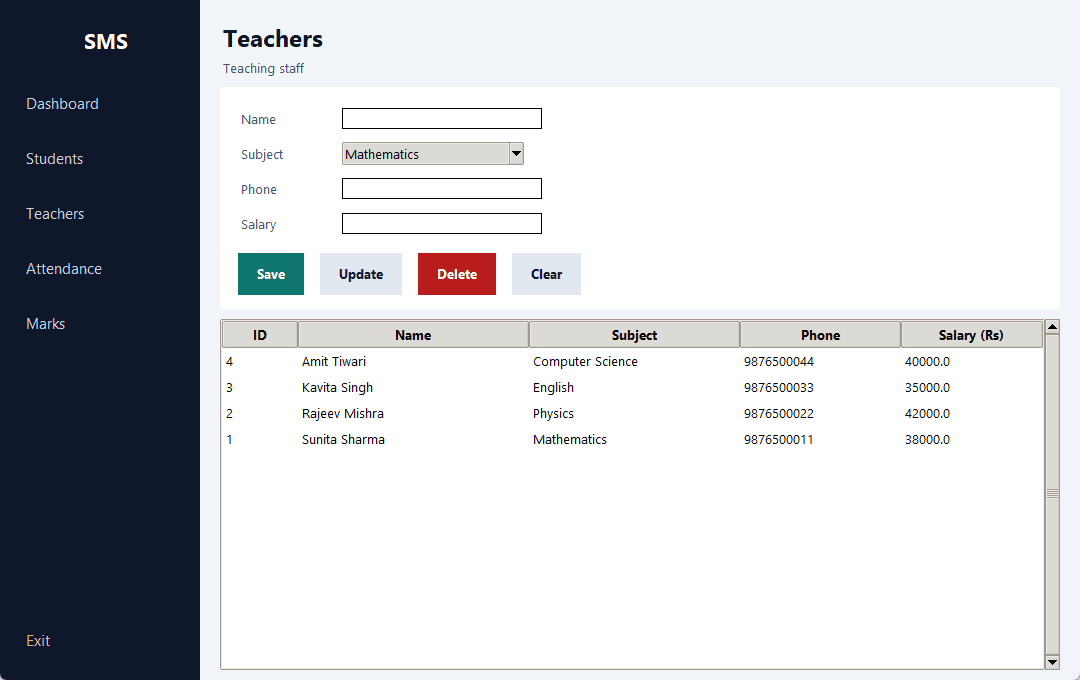The height and width of the screenshot is (680, 1080).
Task: Select the Sunita Sharma row
Action: tap(632, 440)
